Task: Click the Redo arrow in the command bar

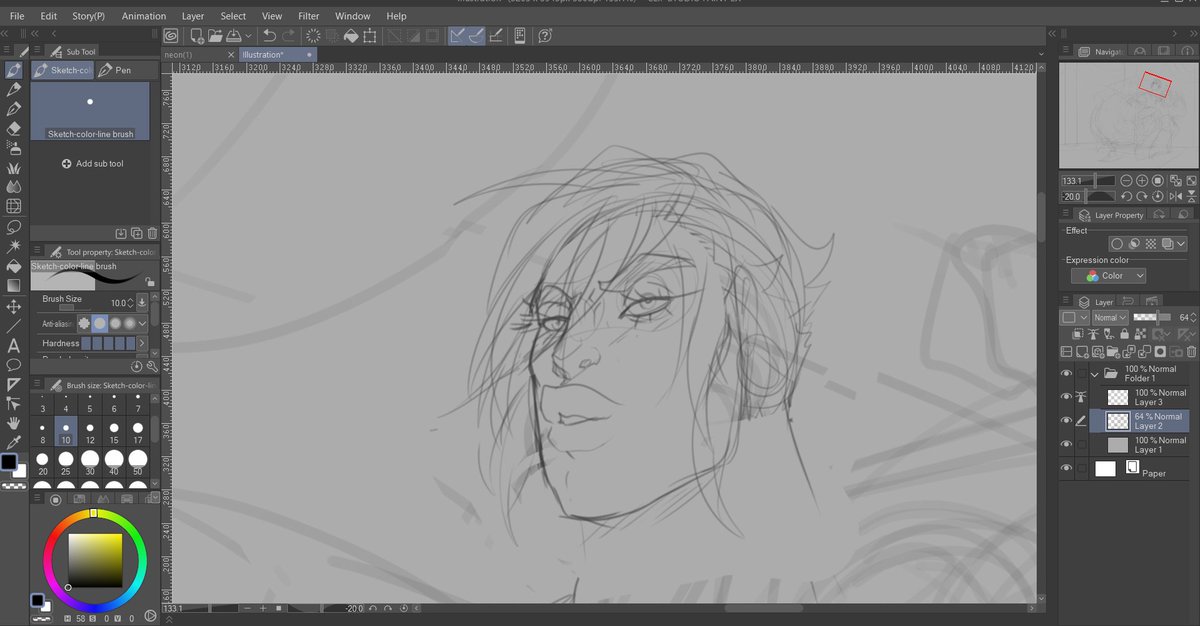Action: point(289,36)
